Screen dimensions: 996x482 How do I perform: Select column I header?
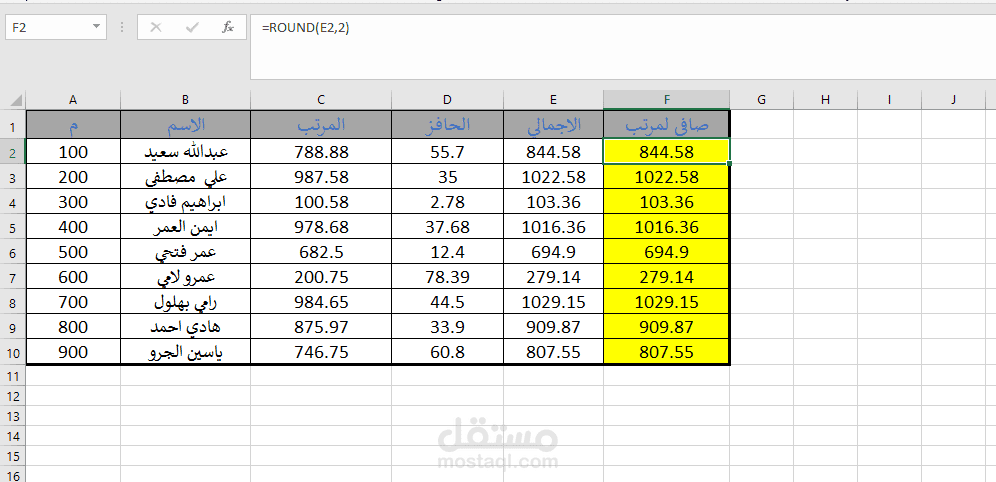click(x=889, y=100)
